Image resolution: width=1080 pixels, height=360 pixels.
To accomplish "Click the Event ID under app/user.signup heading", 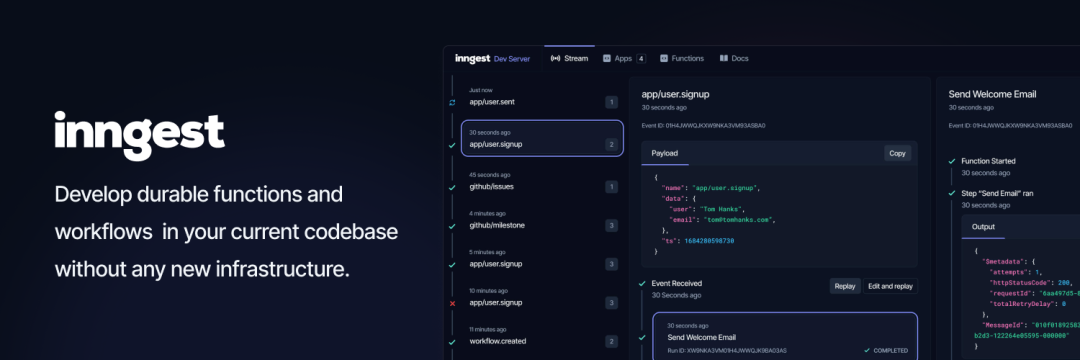I will (x=703, y=126).
